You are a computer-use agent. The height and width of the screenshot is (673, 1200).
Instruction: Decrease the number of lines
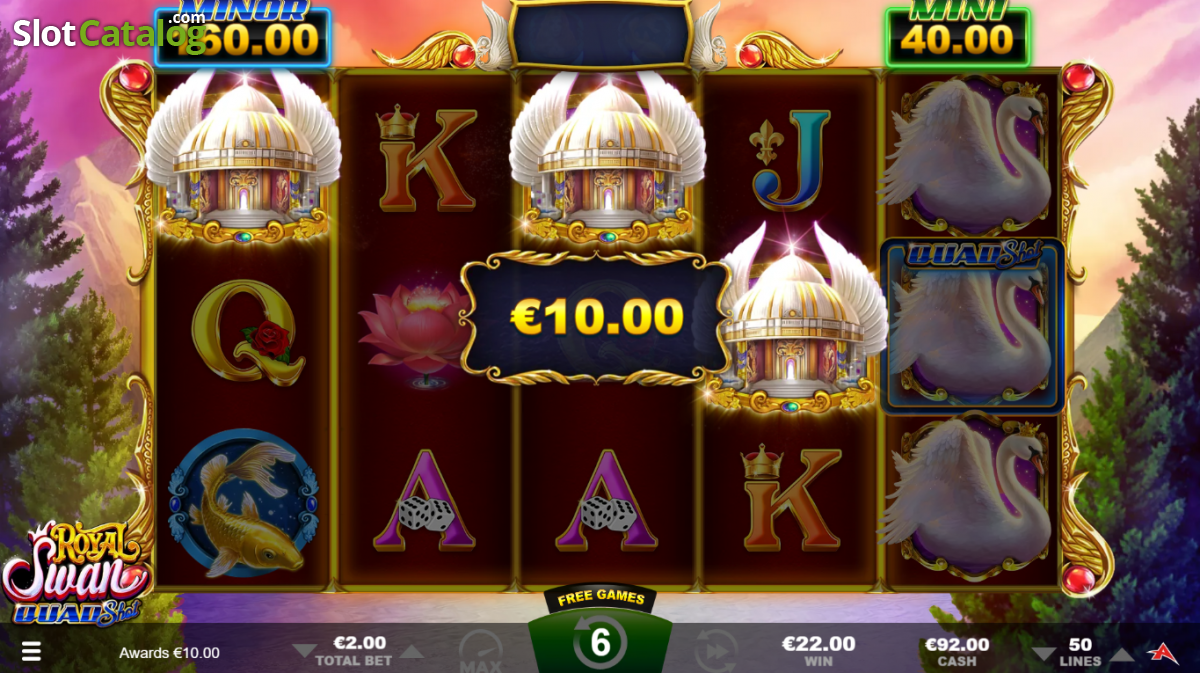tap(1044, 655)
